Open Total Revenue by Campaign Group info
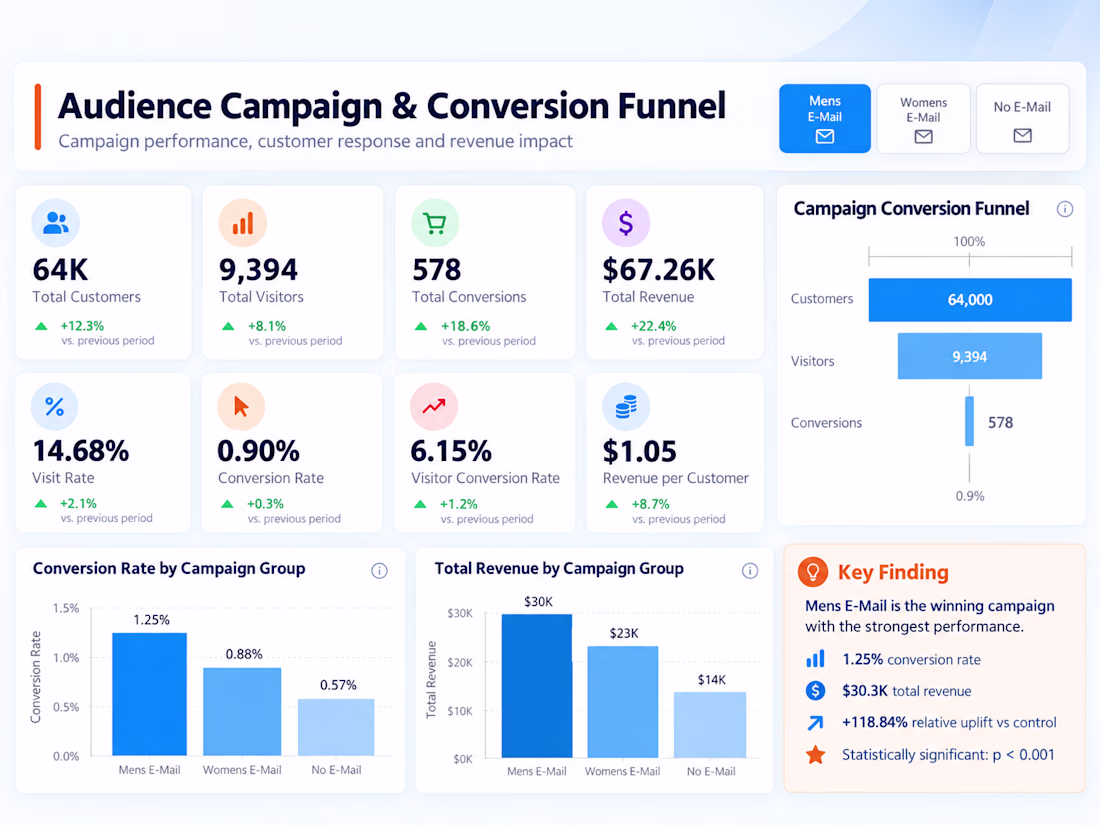1100x825 pixels. [750, 570]
